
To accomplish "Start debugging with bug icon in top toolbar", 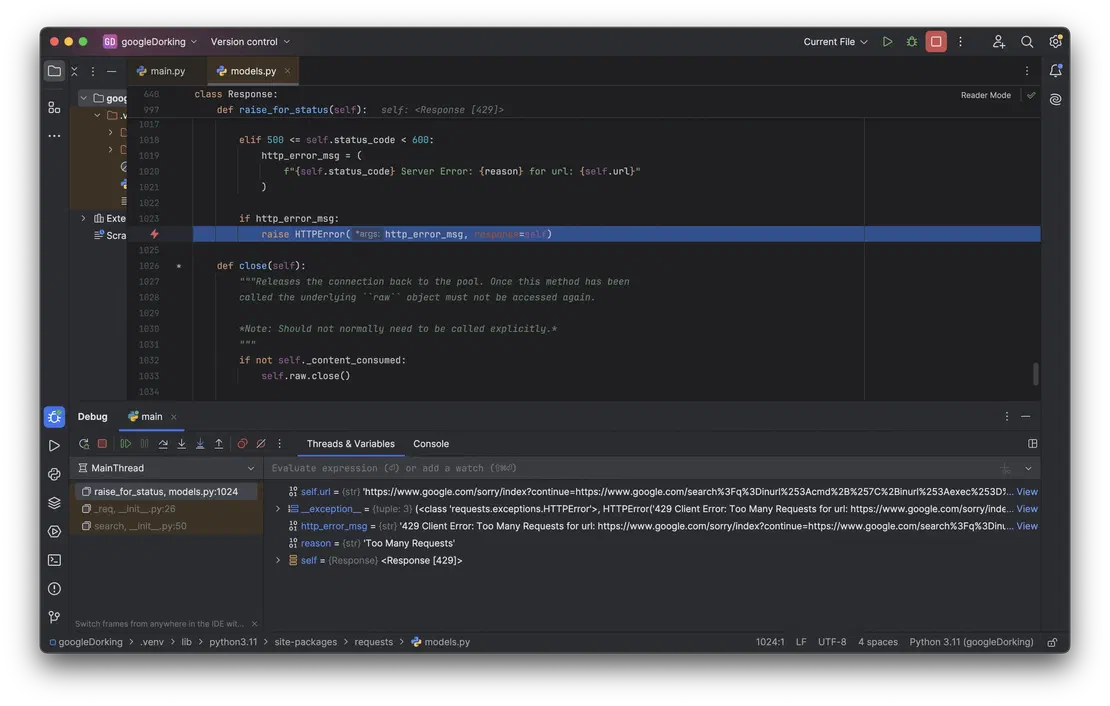I will point(912,42).
